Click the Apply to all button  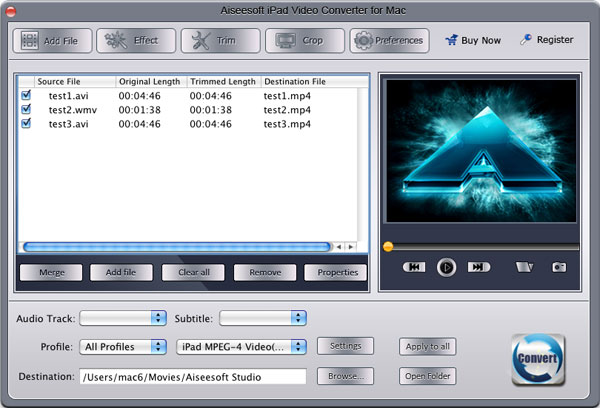click(427, 347)
